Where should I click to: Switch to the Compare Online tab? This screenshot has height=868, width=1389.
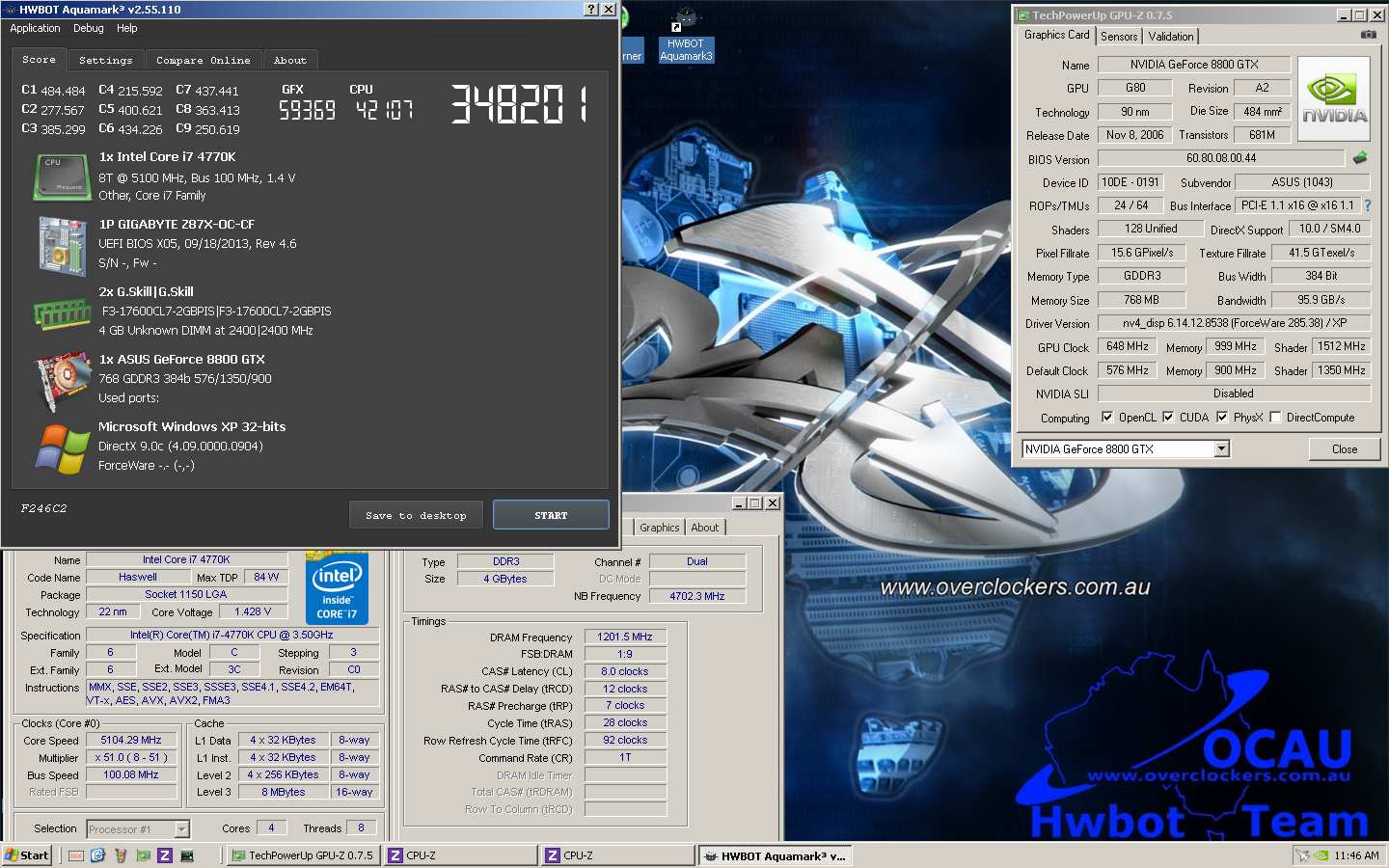point(204,61)
